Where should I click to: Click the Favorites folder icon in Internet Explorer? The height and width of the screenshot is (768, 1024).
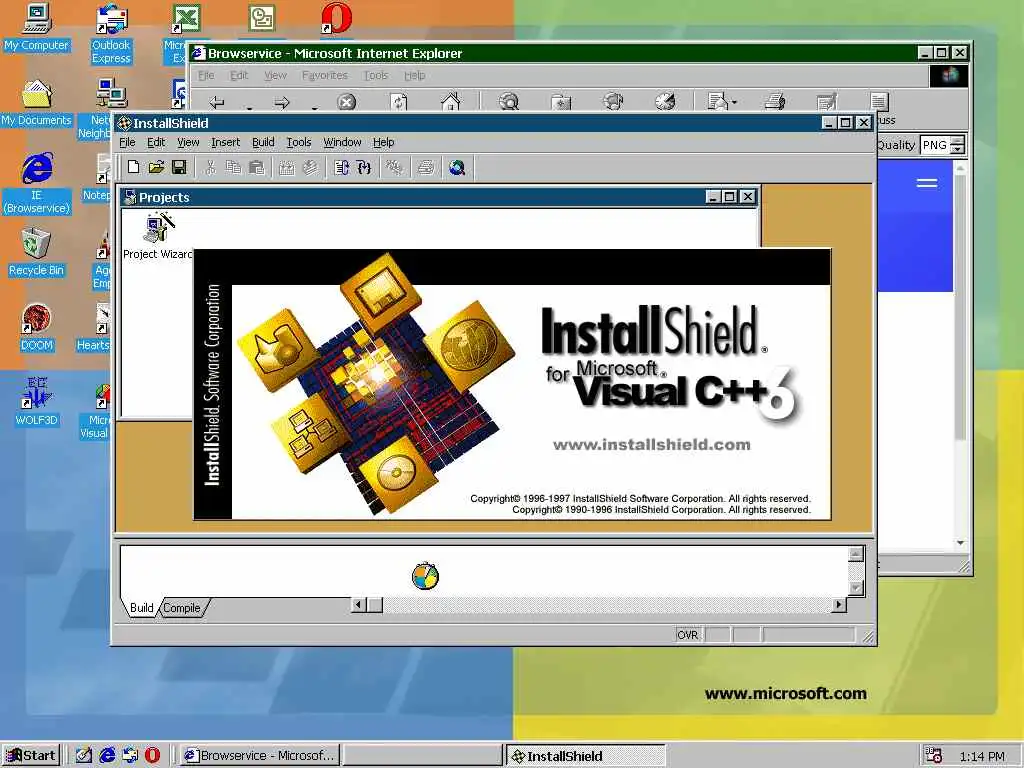click(560, 101)
